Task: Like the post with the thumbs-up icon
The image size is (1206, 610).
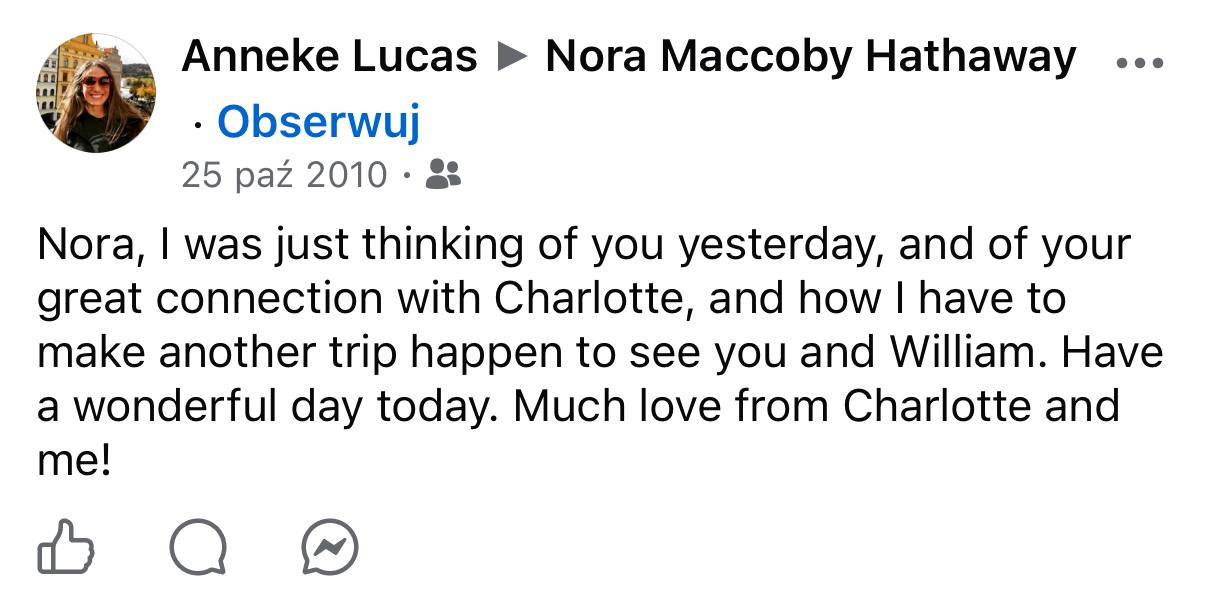Action: pyautogui.click(x=66, y=546)
